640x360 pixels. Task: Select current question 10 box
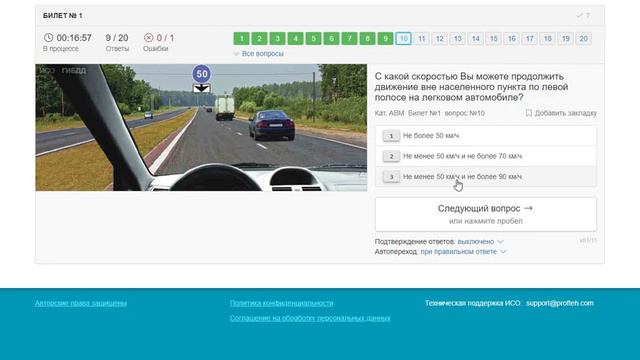[x=403, y=39]
